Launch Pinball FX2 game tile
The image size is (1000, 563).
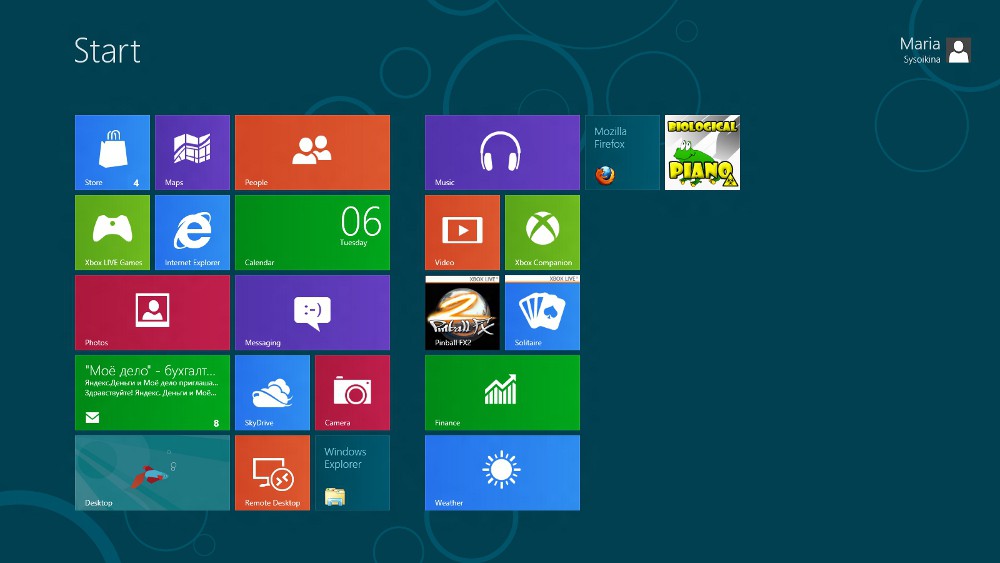(x=462, y=312)
